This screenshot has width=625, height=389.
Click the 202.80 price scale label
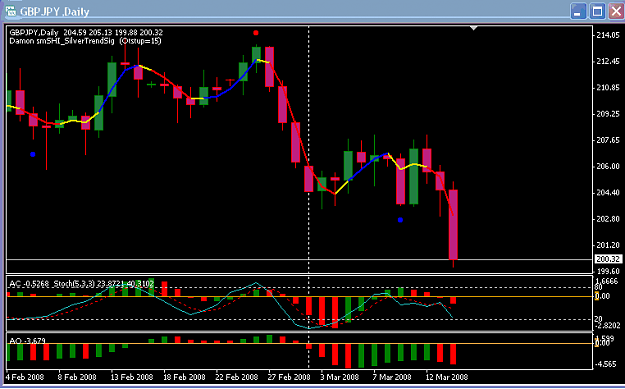pos(608,219)
